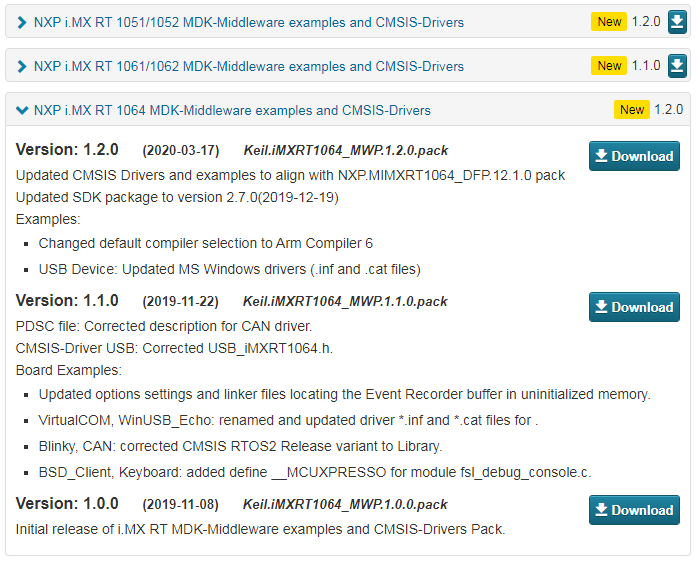Click the 'Board Examples:' label

(x=69, y=370)
